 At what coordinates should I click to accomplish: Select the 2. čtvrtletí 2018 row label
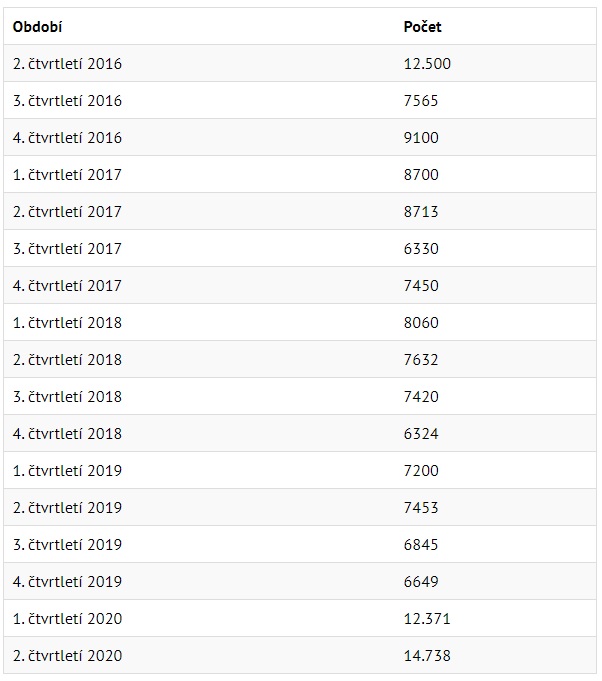click(x=67, y=360)
